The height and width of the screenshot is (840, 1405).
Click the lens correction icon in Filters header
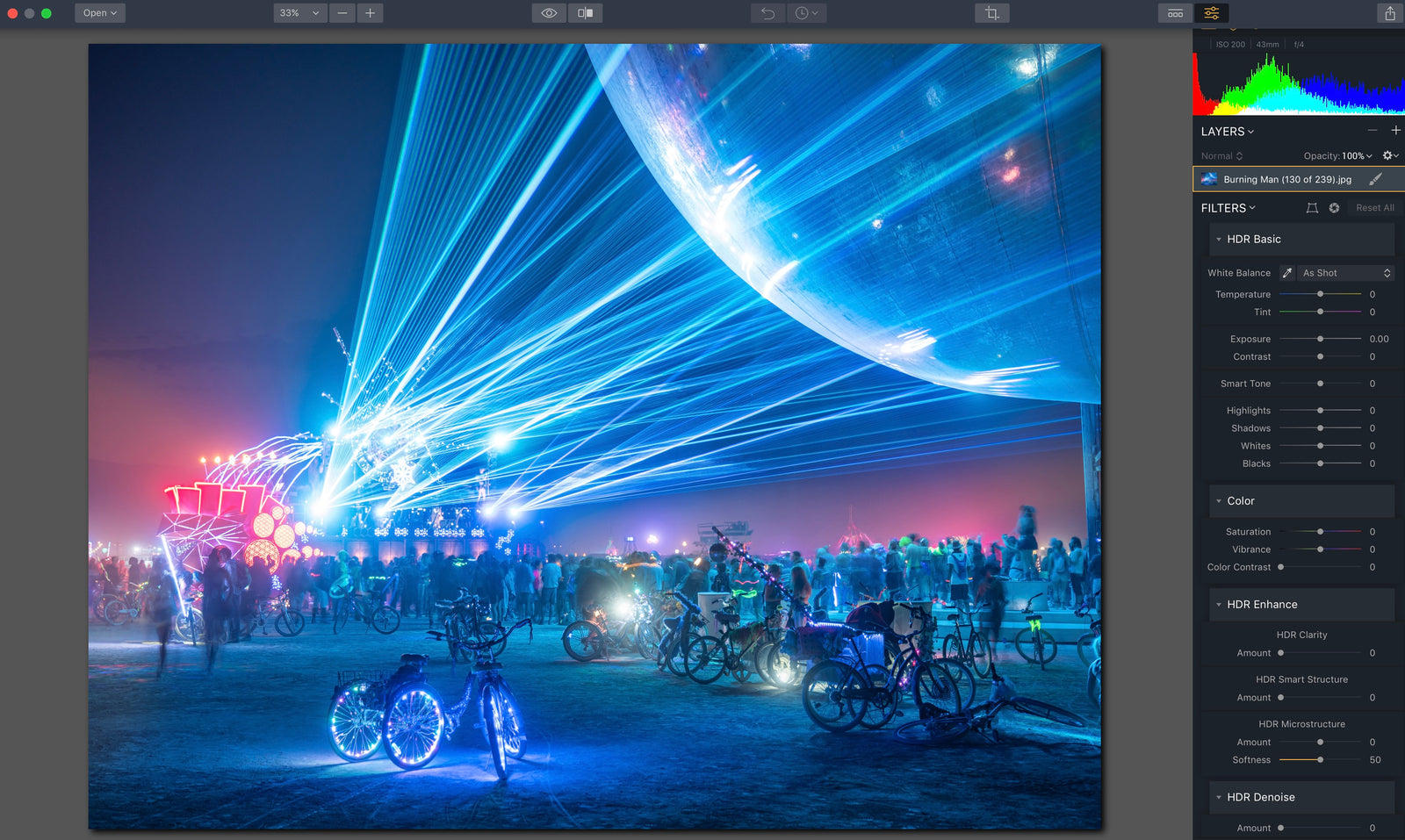click(x=1334, y=207)
